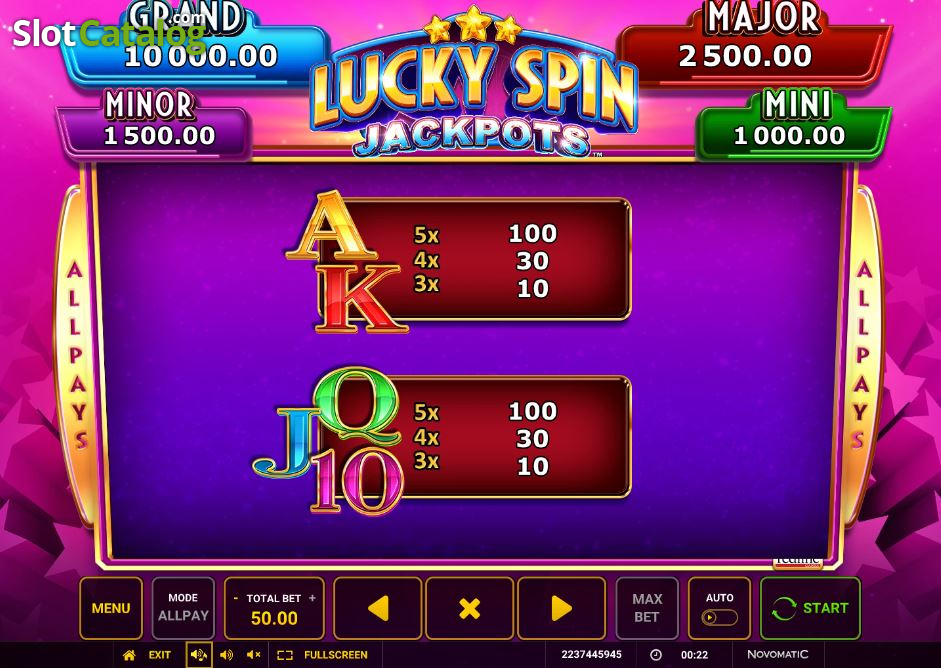
Task: Change the MODE ALLPAY setting
Action: 183,609
